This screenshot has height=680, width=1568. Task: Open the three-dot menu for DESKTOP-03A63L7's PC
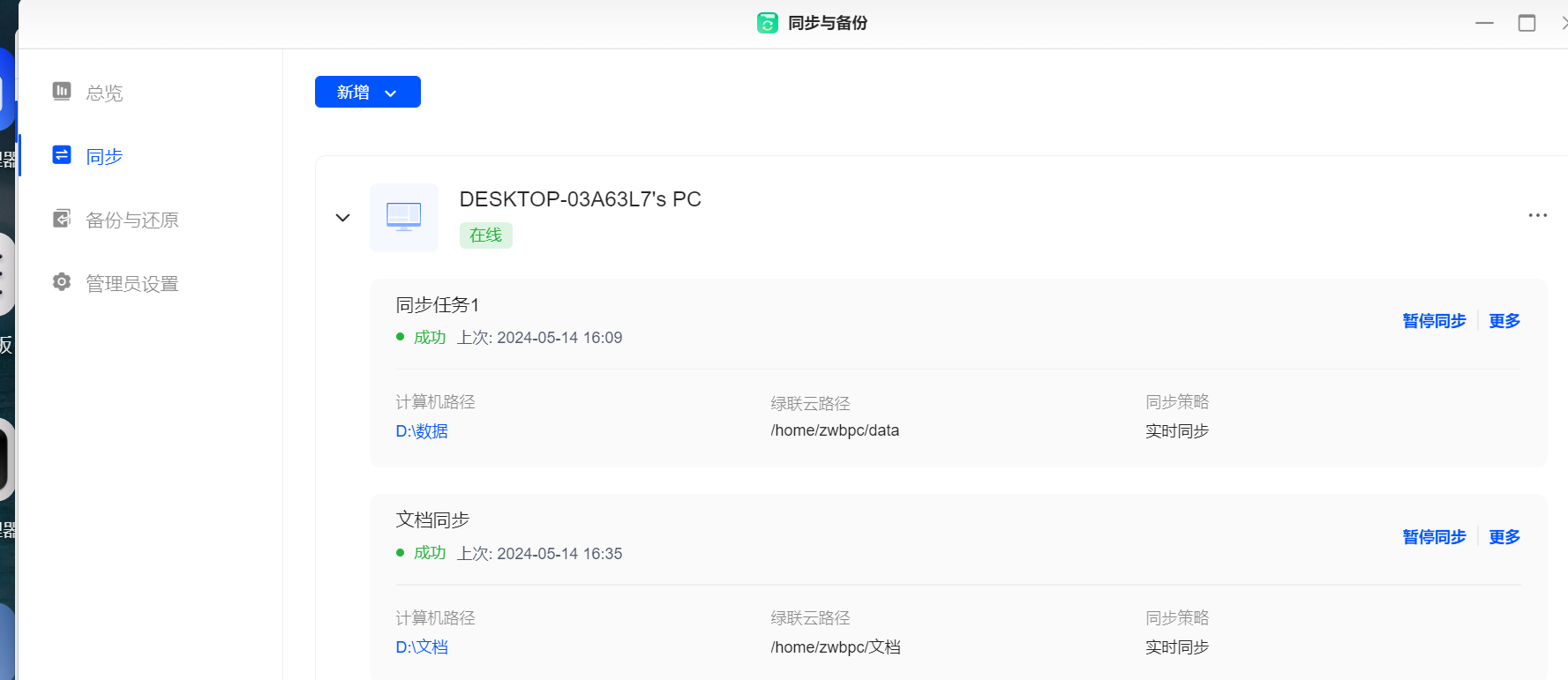pos(1538,215)
